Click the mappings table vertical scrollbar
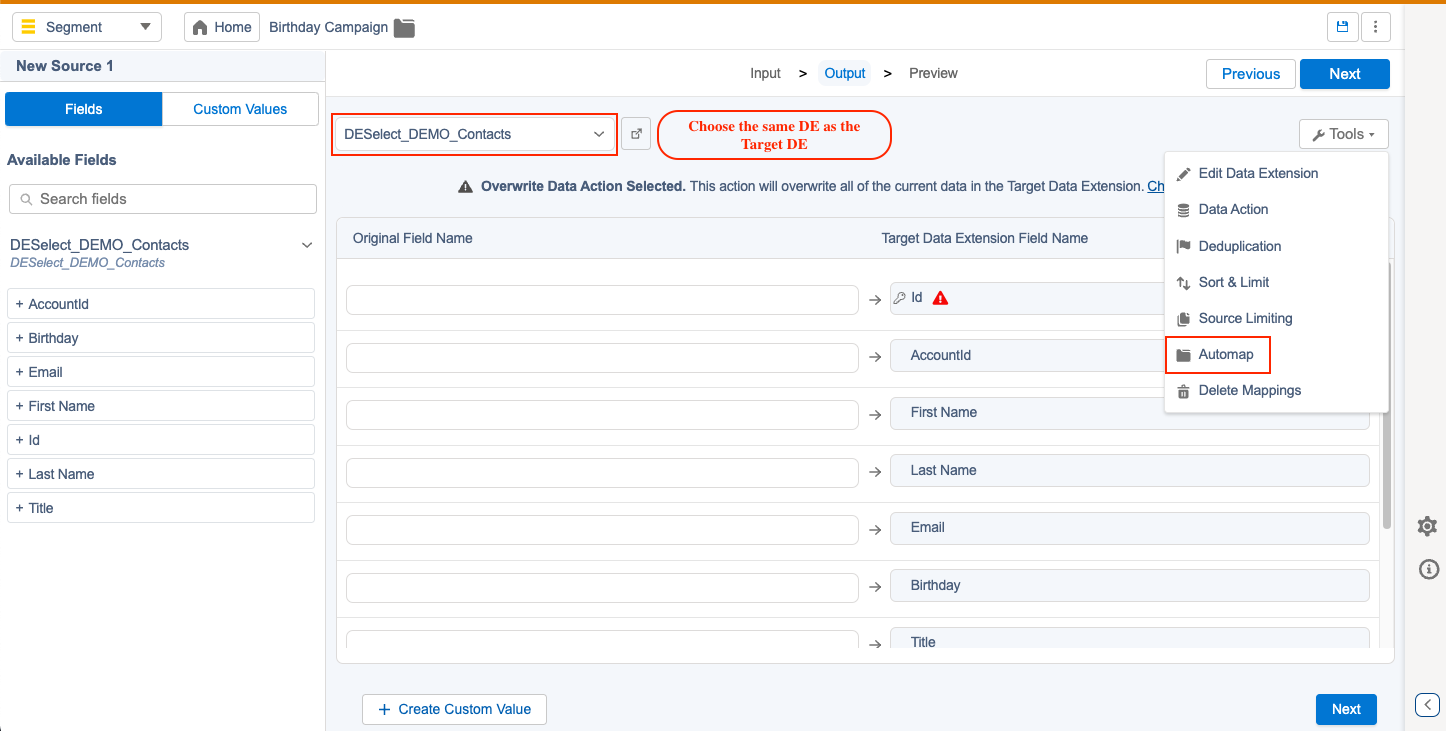This screenshot has height=731, width=1446. [1386, 395]
